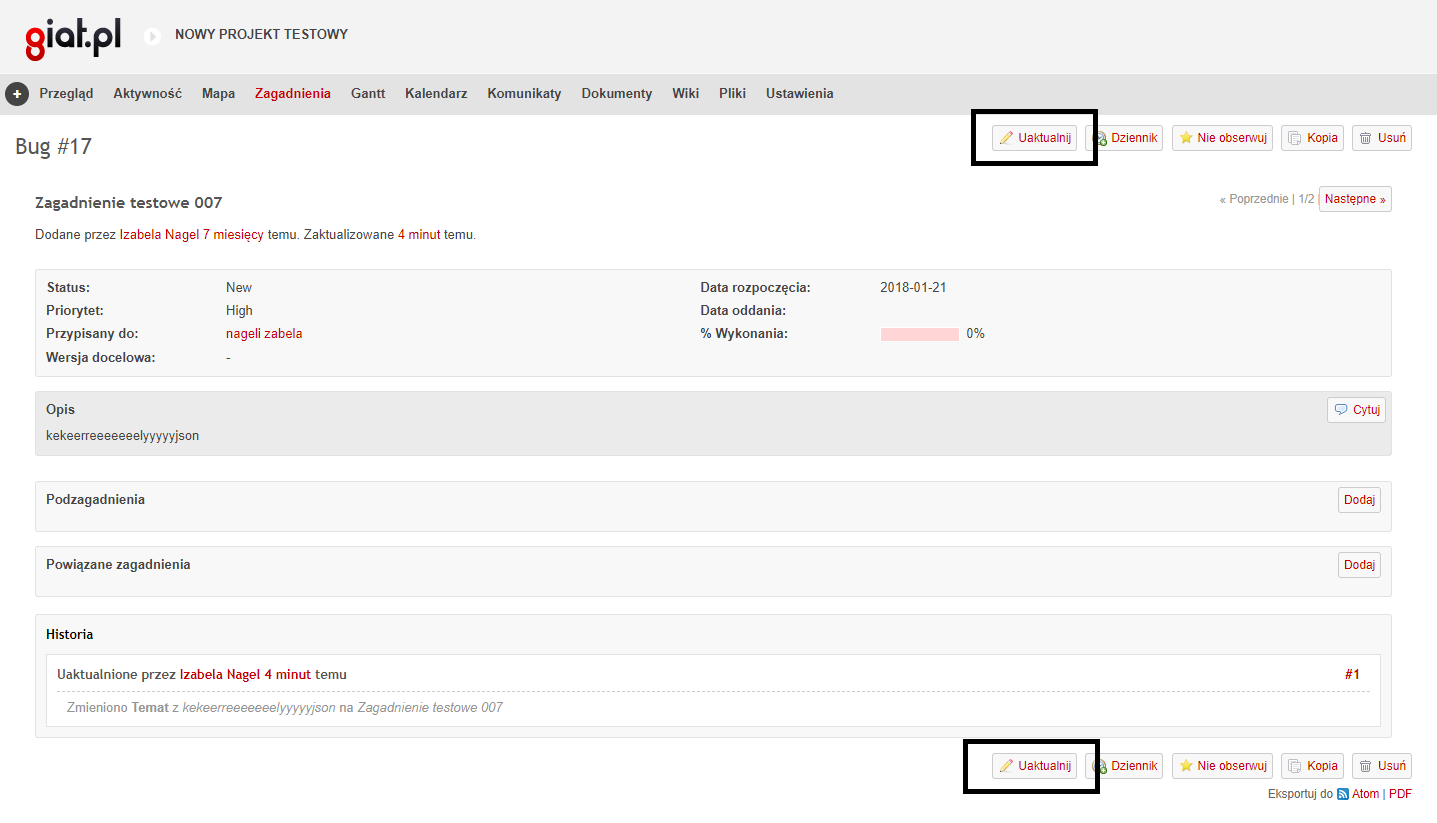Click the speech bubble icon on Cytuj
The image size is (1437, 823).
coord(1341,410)
